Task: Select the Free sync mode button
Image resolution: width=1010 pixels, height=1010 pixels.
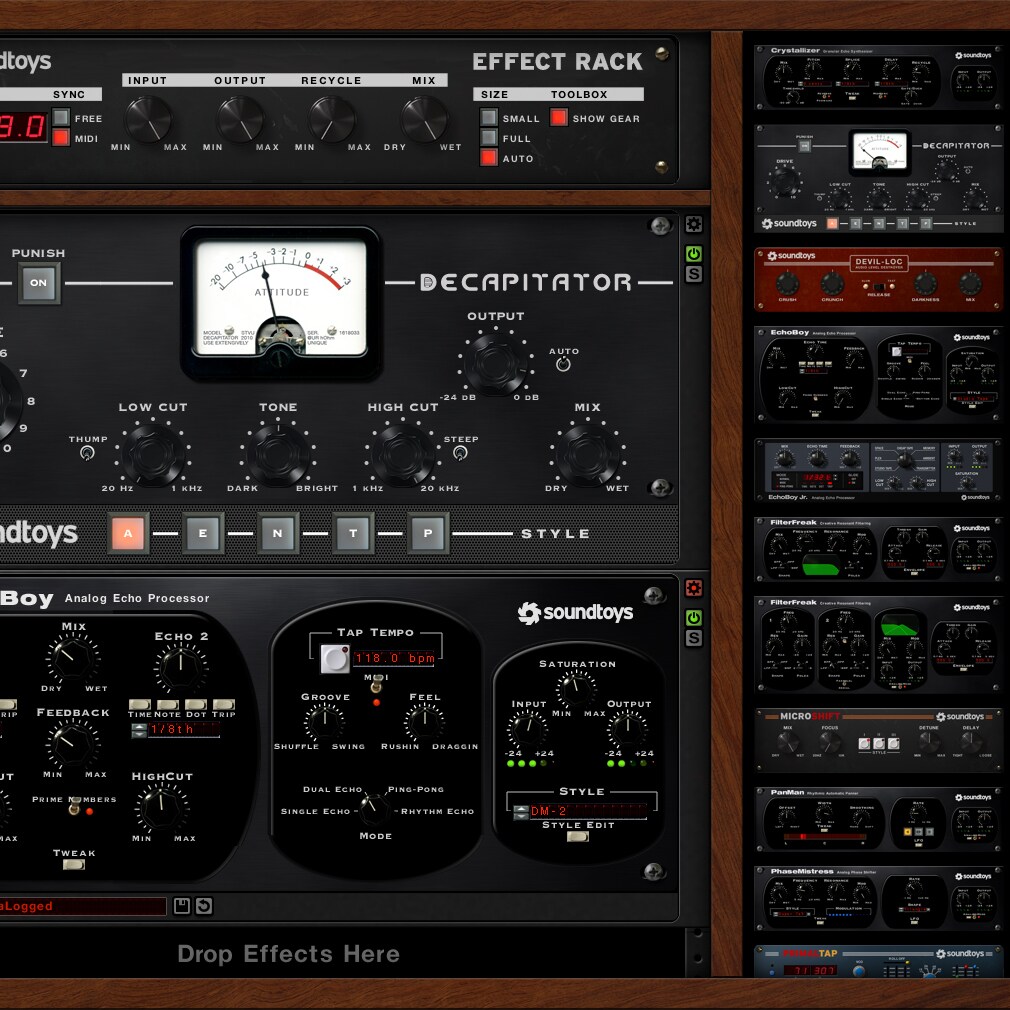Action: (61, 117)
